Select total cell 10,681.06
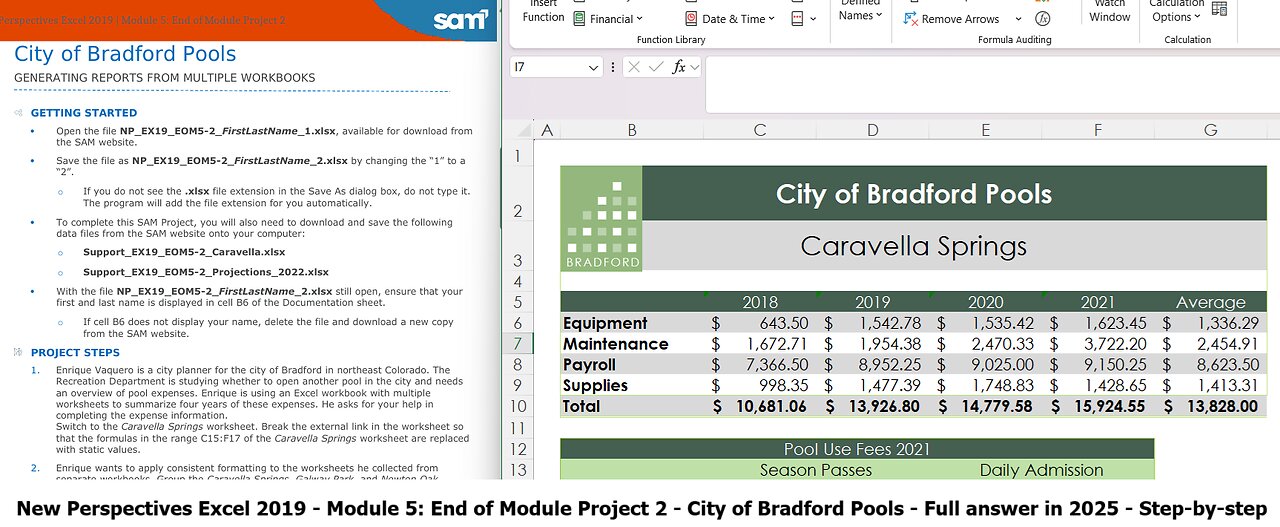This screenshot has width=1280, height=527. click(760, 406)
